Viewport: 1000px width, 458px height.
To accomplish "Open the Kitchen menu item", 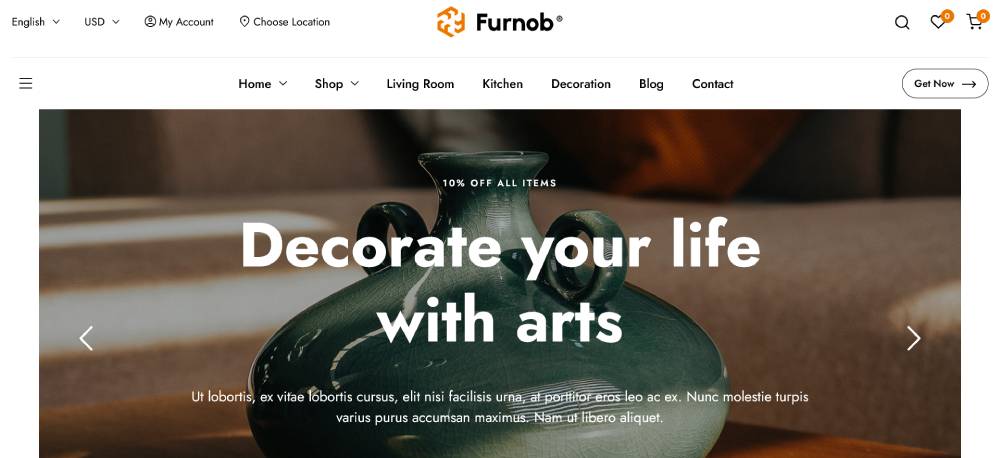I will (503, 84).
